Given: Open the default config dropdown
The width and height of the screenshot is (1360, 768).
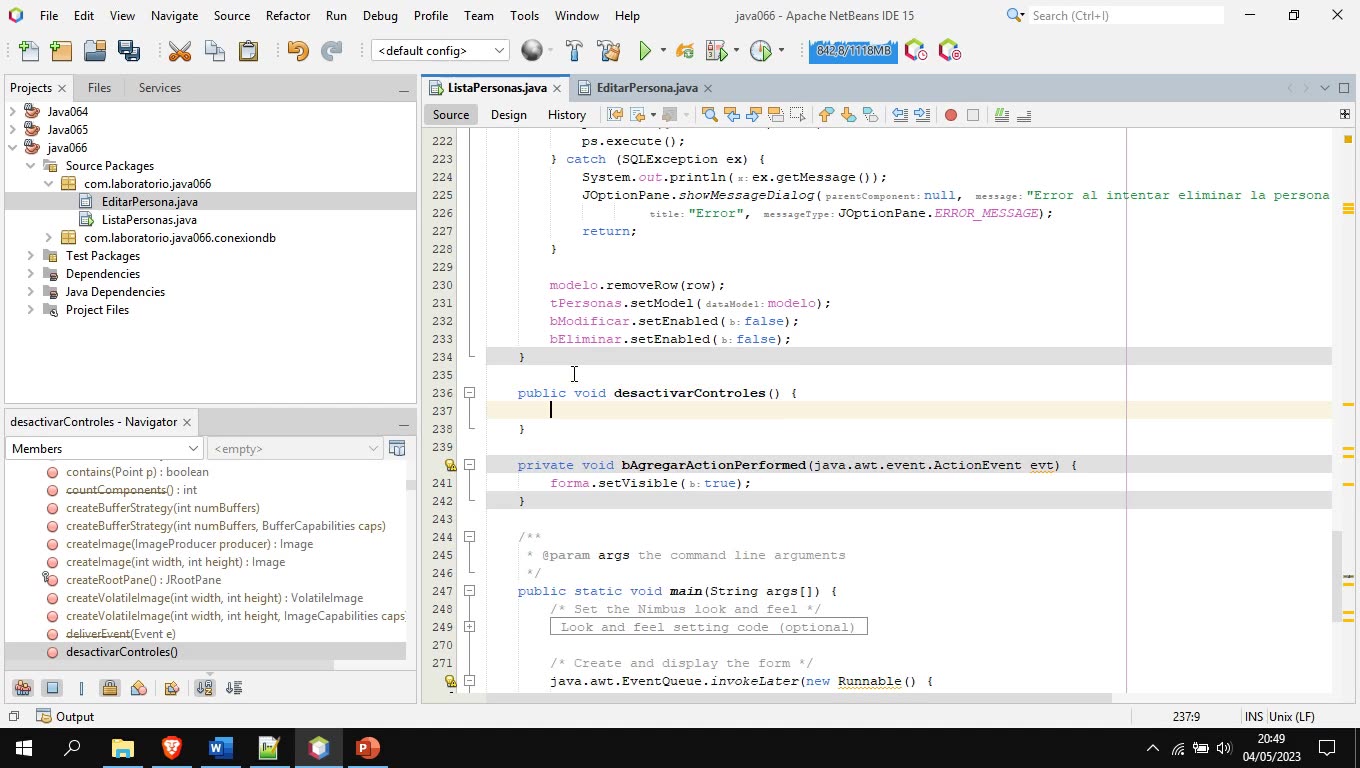Looking at the screenshot, I should pos(440,51).
